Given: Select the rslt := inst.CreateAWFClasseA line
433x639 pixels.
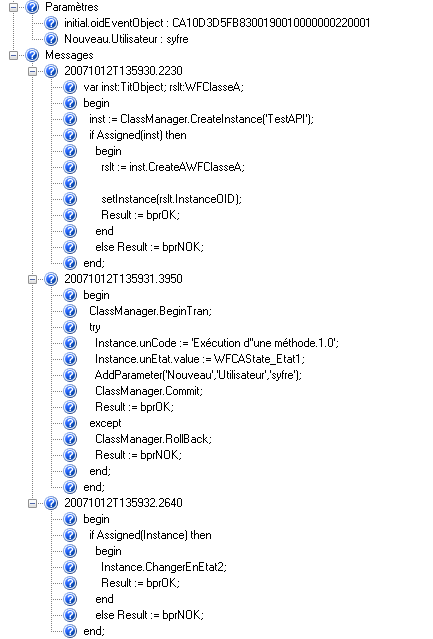Looking at the screenshot, I should 173,167.
